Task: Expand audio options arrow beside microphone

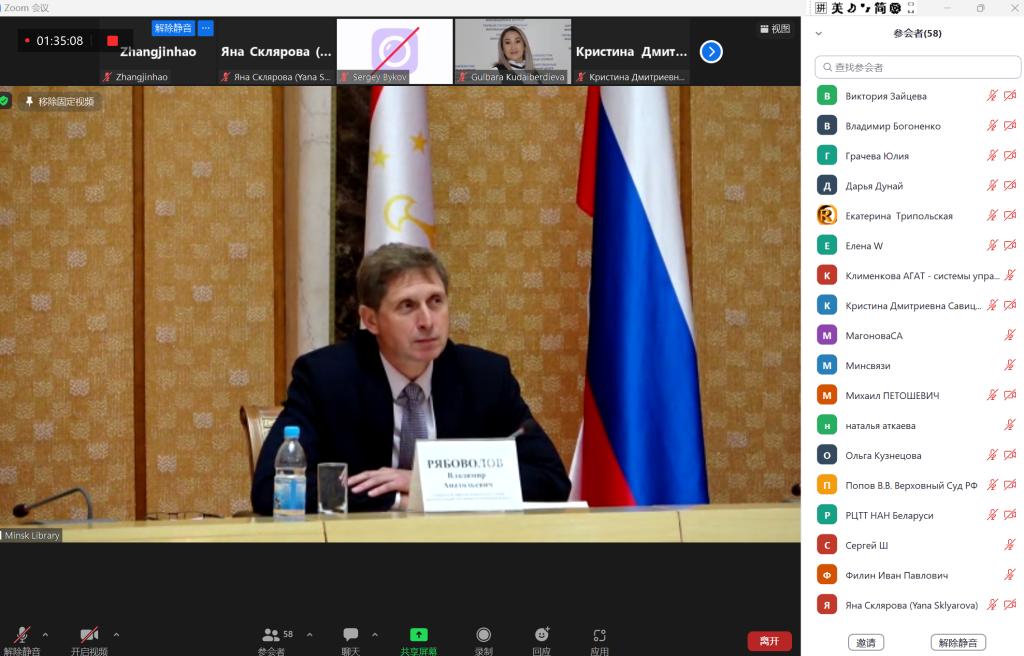Action: 45,634
